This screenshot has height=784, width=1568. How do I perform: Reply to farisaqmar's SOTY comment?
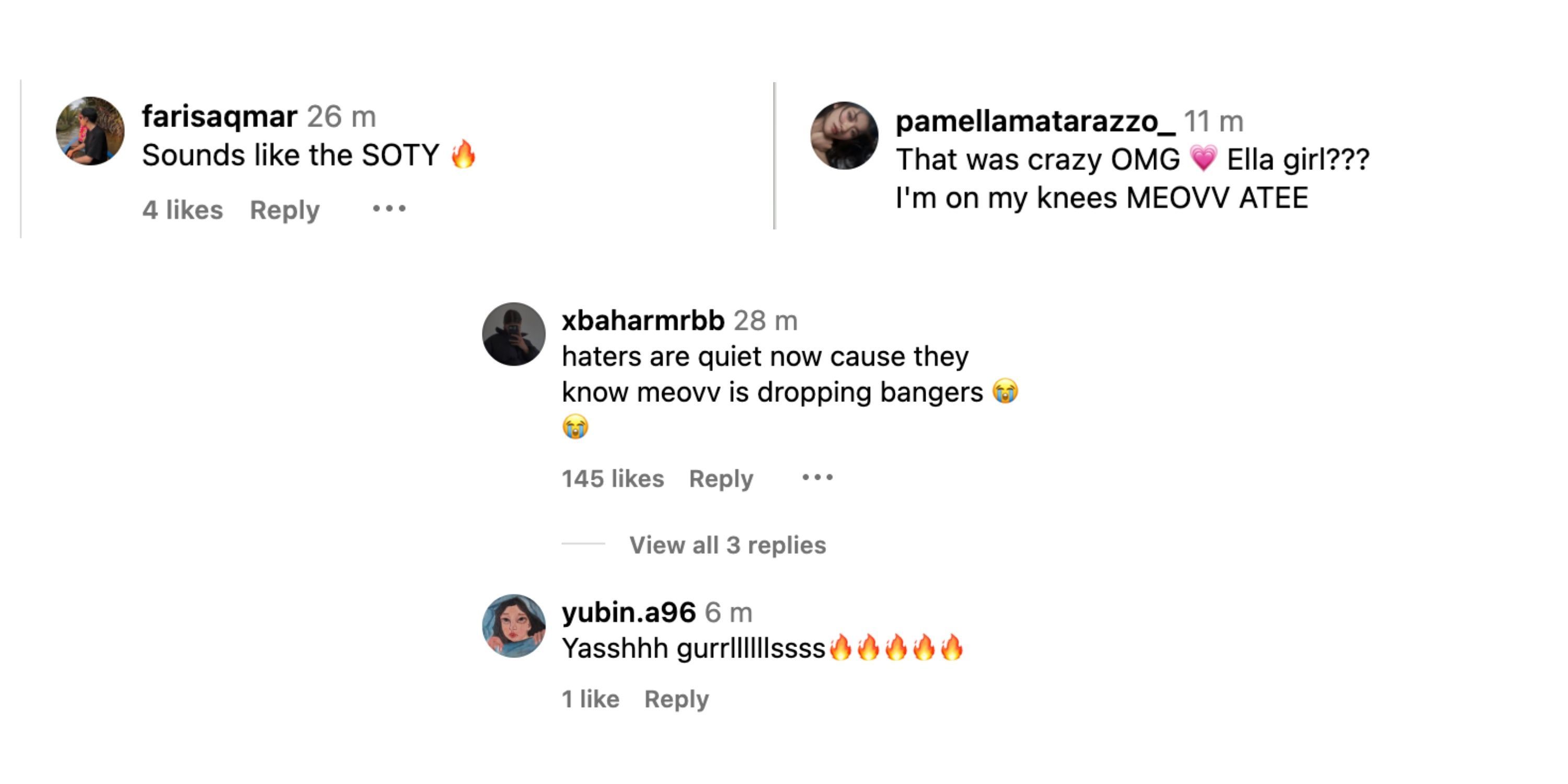click(x=284, y=210)
